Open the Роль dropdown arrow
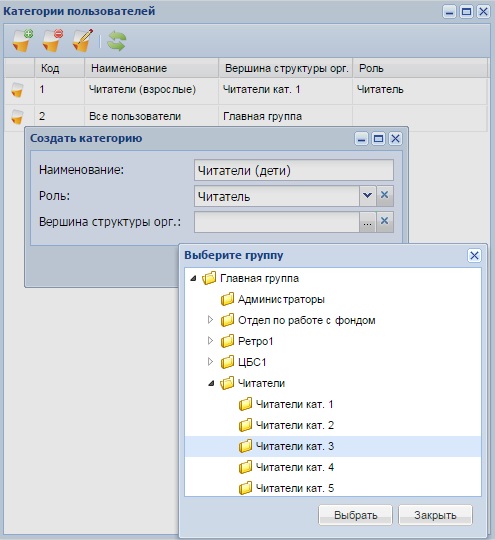This screenshot has width=495, height=540. tap(368, 196)
